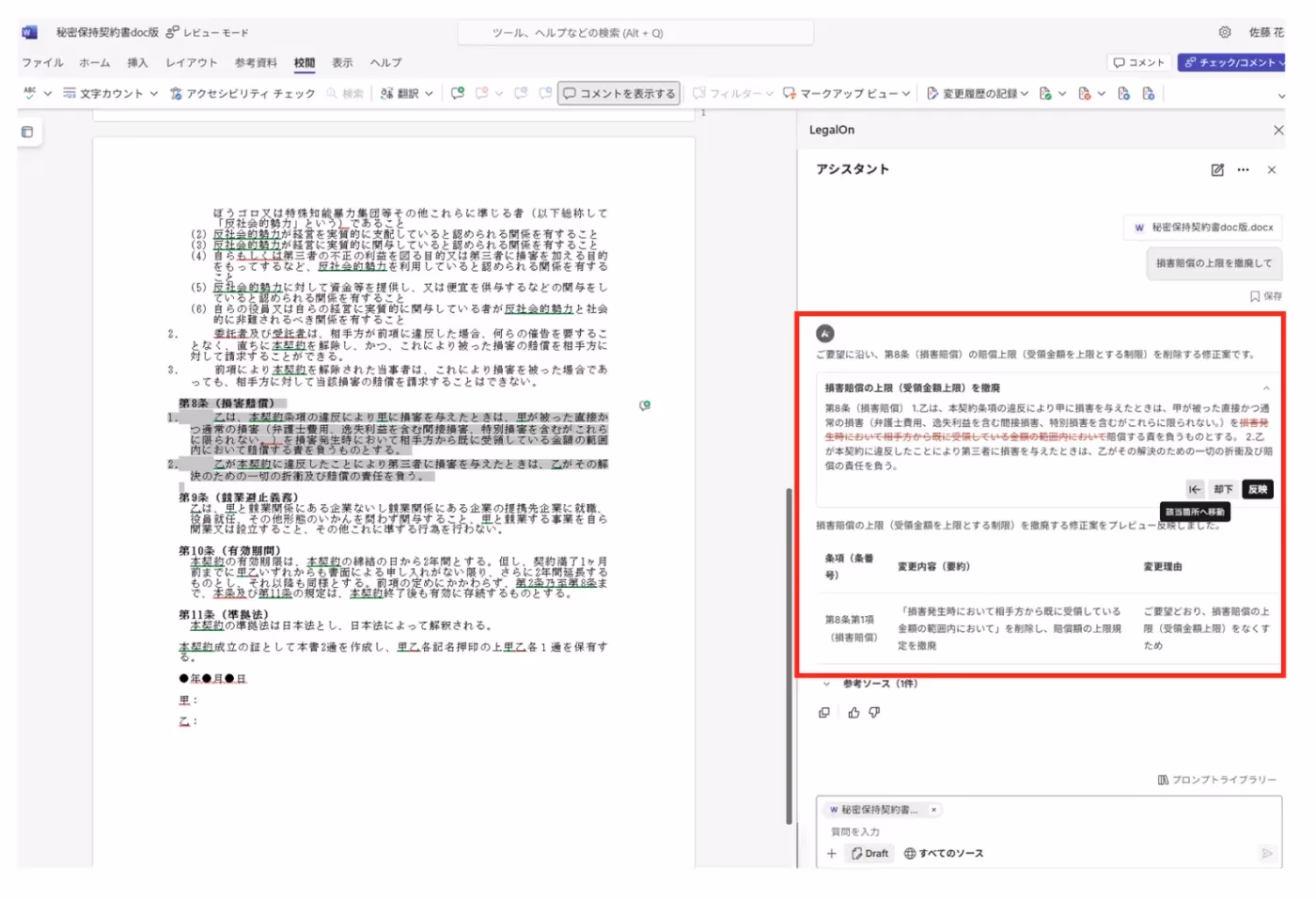Switch to the 表示 tab
The image size is (1316, 900).
(x=342, y=63)
